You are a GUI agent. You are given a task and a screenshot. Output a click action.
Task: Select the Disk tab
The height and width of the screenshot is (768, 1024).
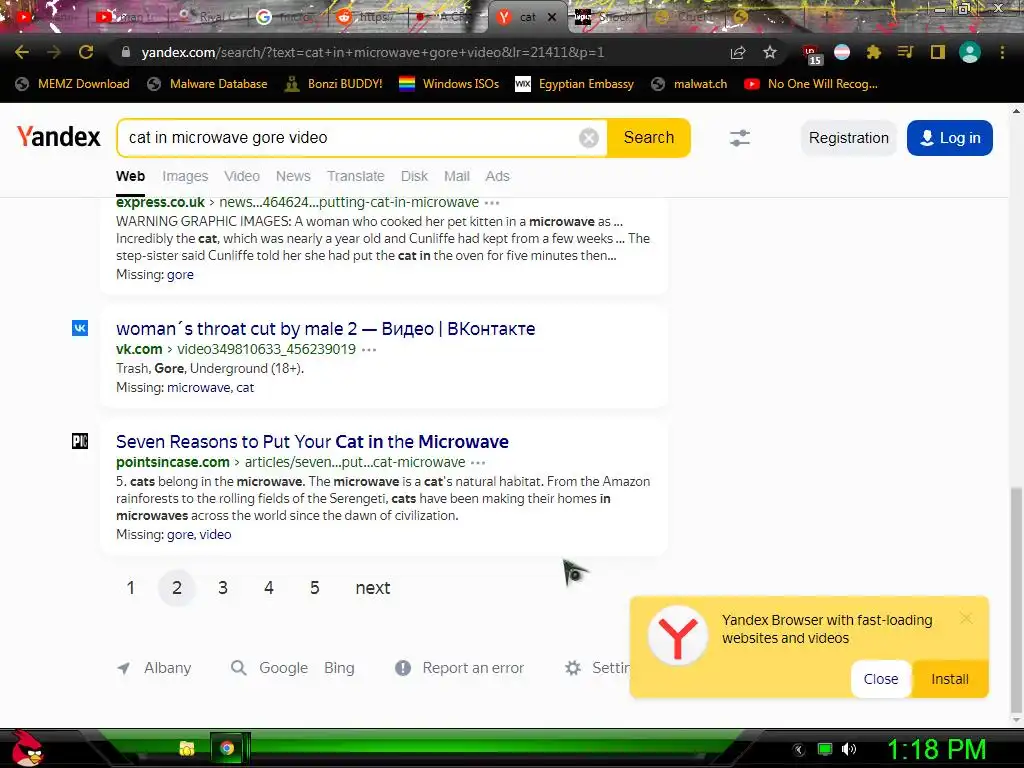414,176
